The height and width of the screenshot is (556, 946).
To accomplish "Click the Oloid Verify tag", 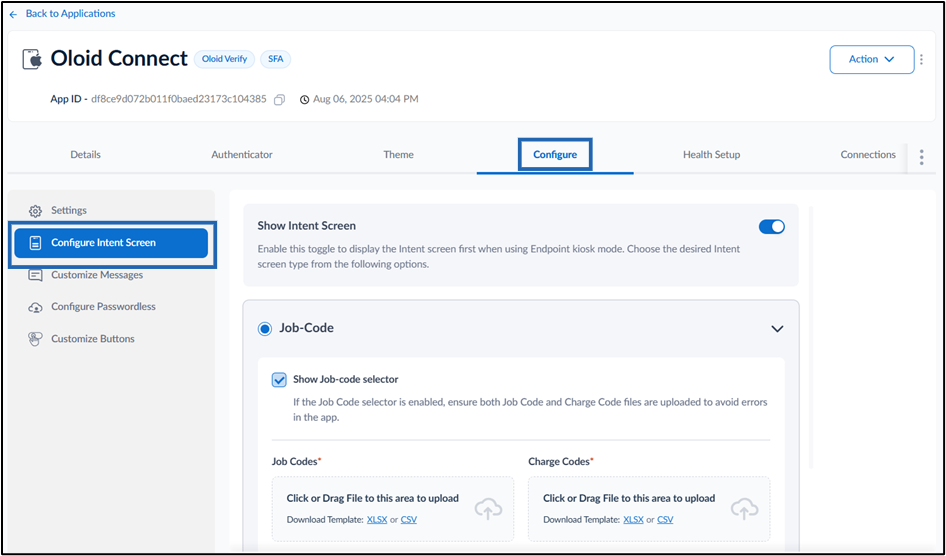I will 224,59.
